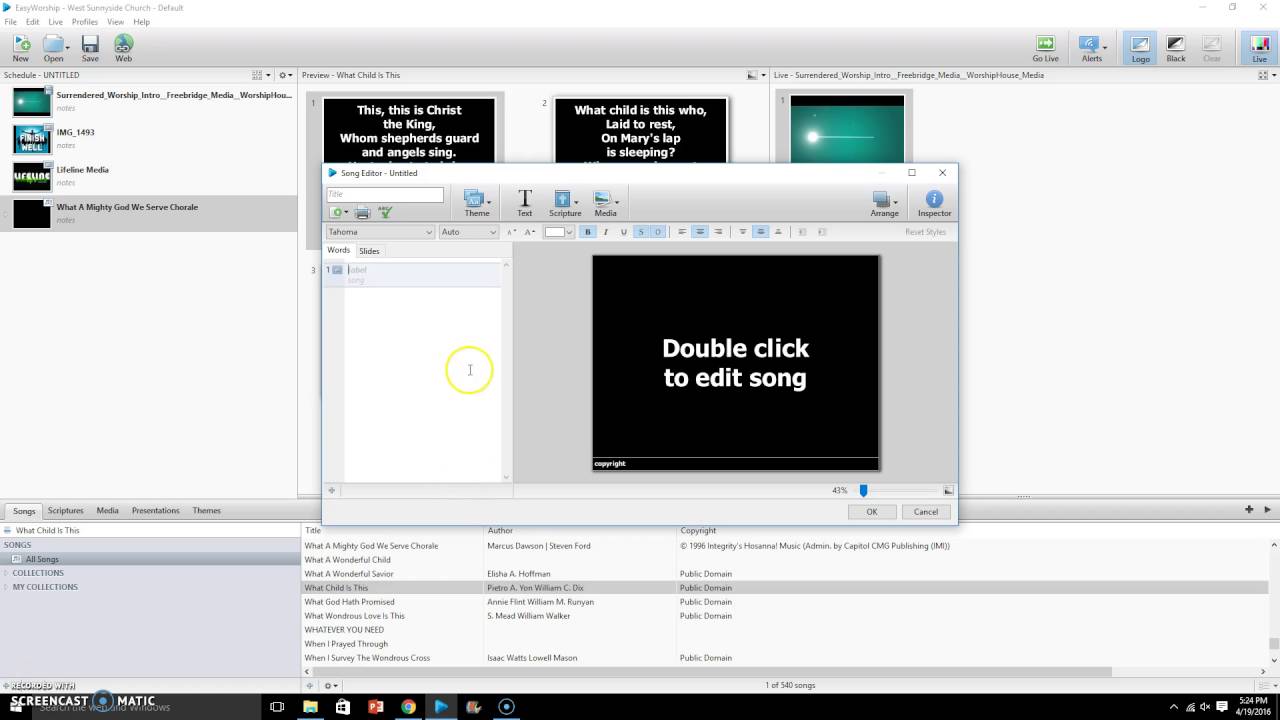
Task: Toggle text Outline (O) in Song Editor
Action: 657,232
